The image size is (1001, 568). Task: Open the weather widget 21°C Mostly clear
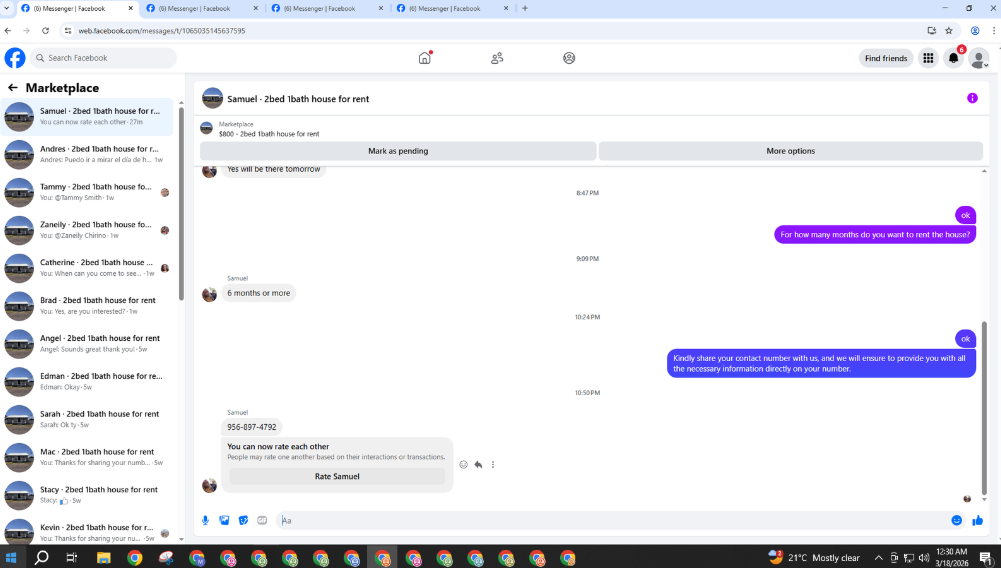pyautogui.click(x=815, y=557)
